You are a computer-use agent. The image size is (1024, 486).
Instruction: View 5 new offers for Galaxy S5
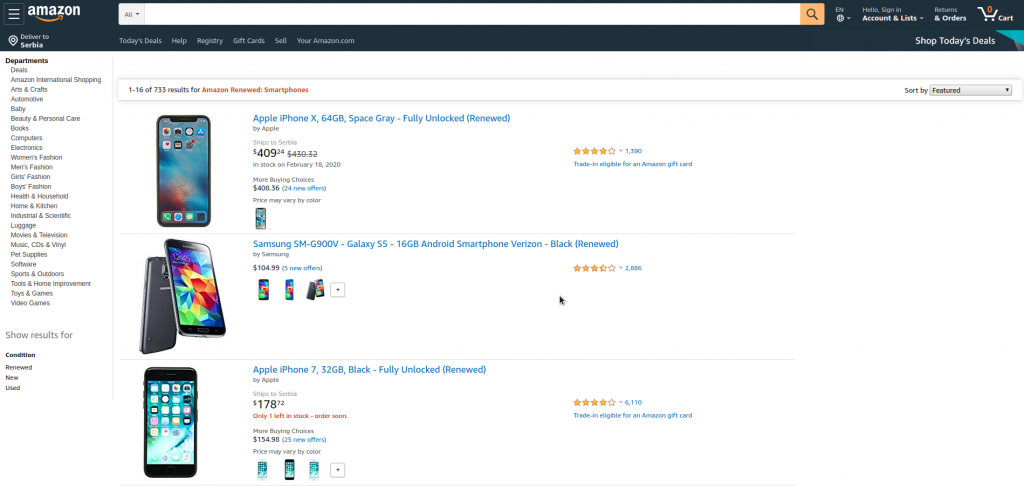click(302, 268)
